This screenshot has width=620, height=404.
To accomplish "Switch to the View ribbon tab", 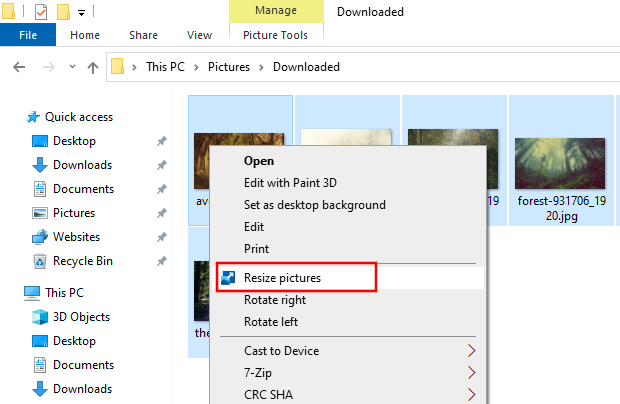I will pyautogui.click(x=199, y=35).
